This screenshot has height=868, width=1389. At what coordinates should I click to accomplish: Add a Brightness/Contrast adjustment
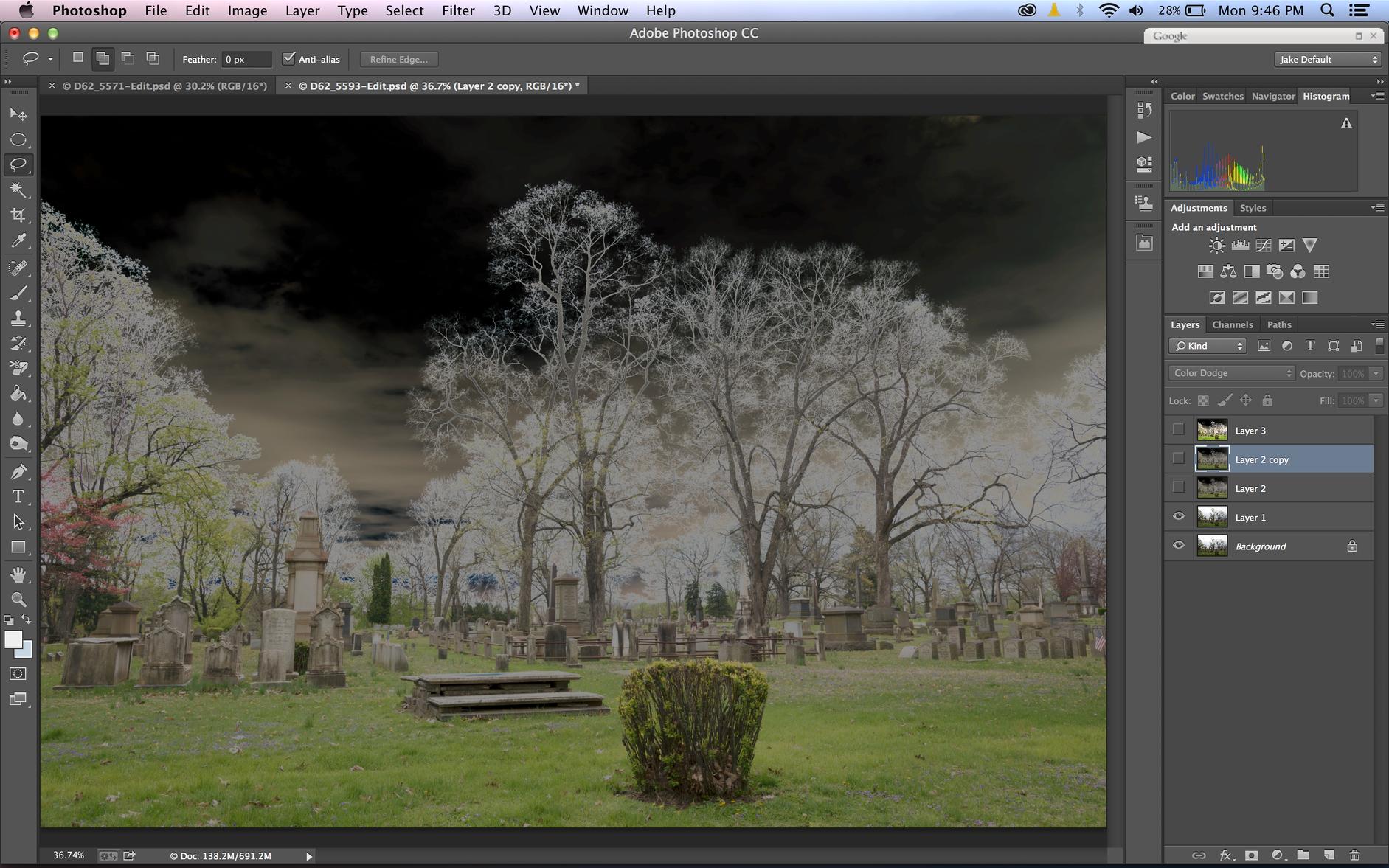1216,246
